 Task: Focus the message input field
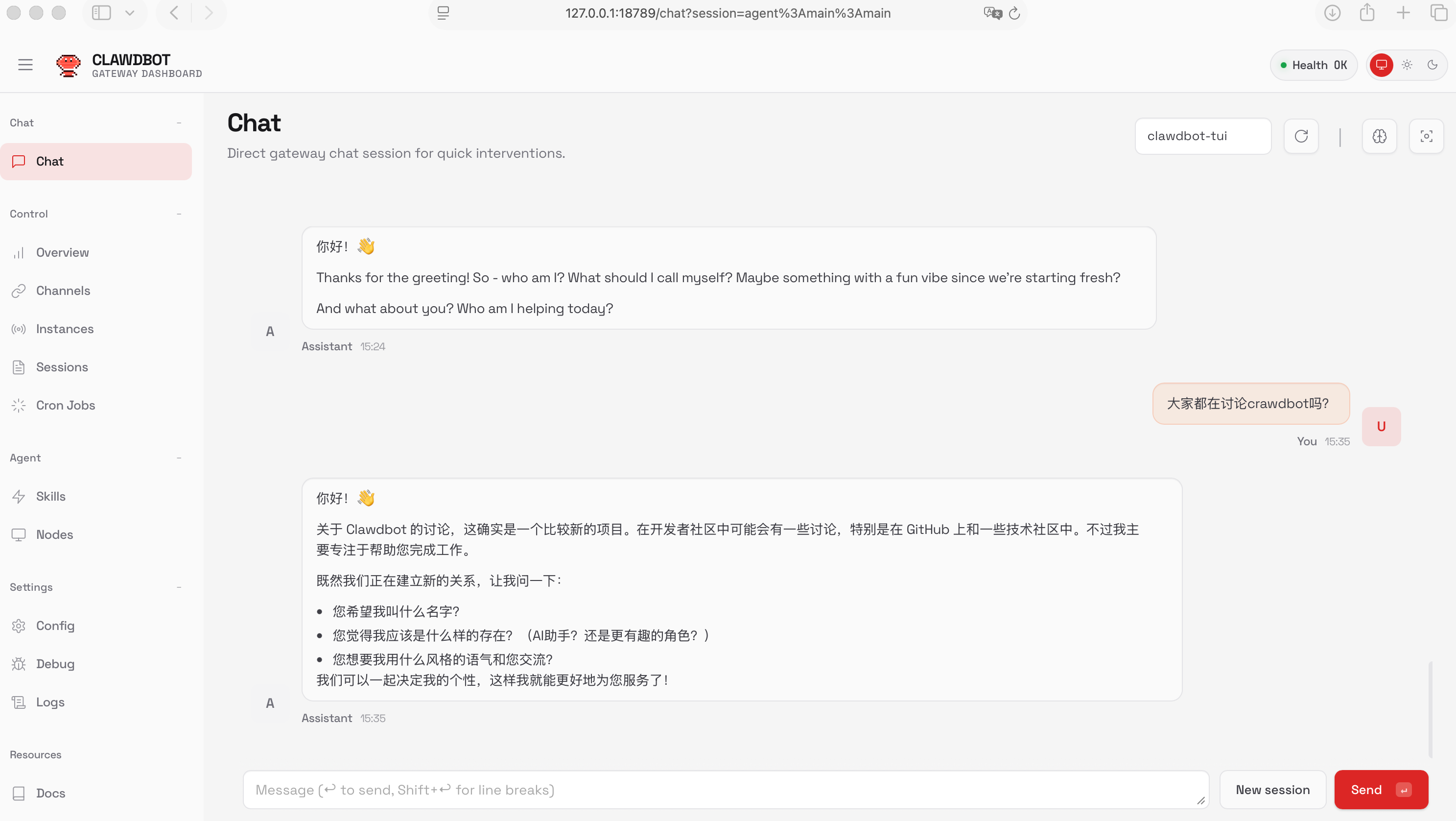click(725, 789)
